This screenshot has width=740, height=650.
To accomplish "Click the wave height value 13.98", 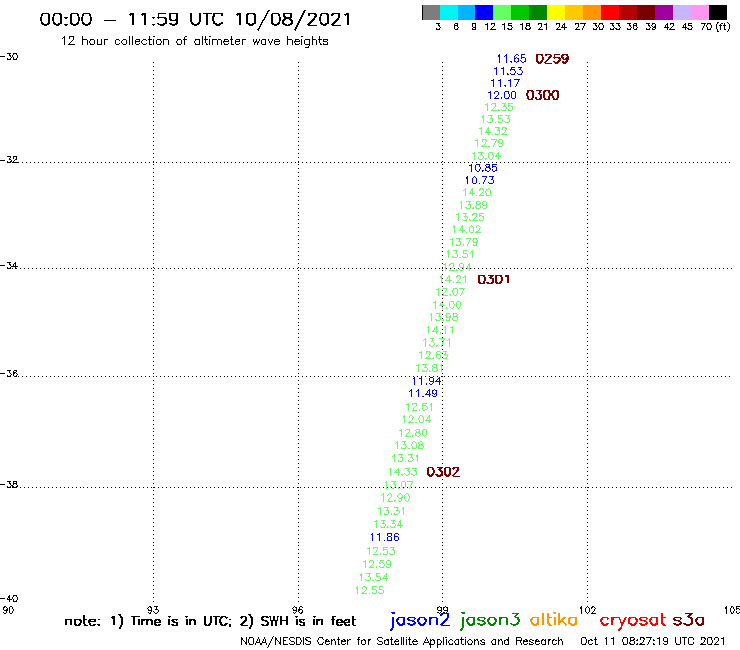I will [x=444, y=317].
